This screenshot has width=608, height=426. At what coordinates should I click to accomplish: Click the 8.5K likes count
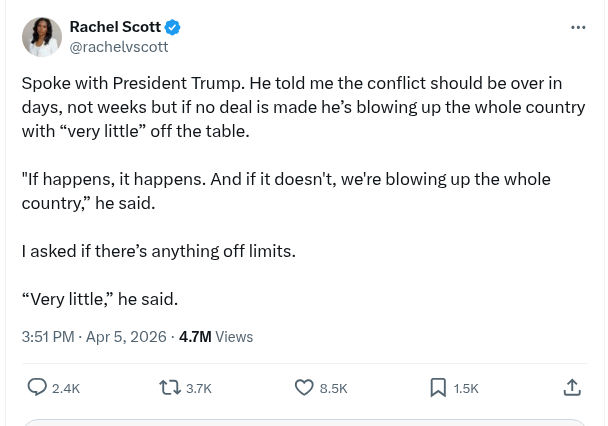(x=333, y=388)
